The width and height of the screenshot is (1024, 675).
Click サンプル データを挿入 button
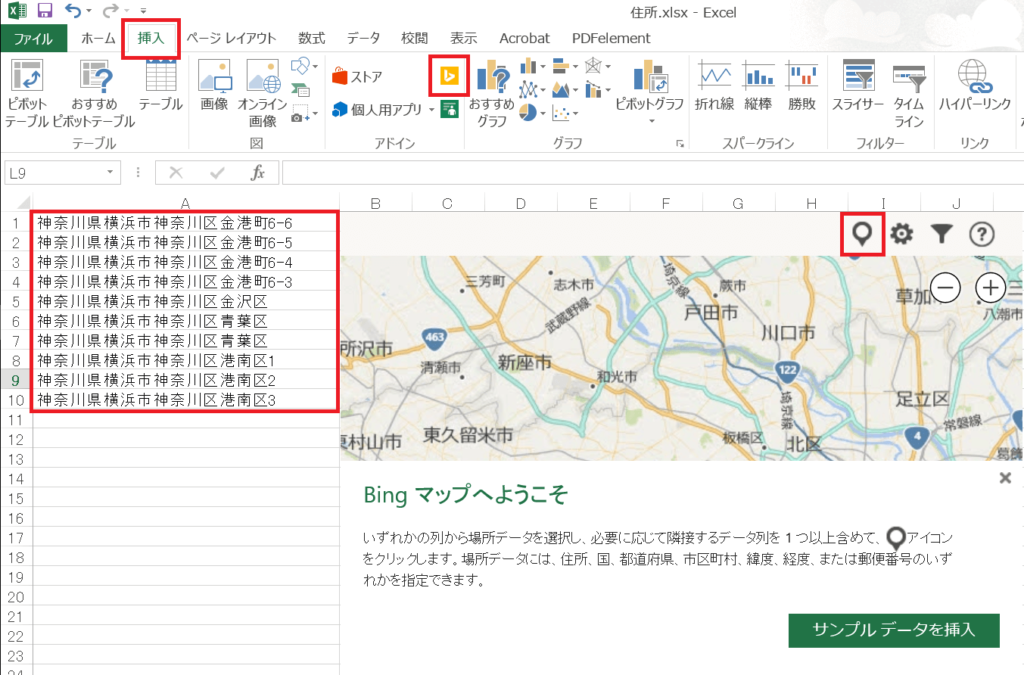coord(893,630)
